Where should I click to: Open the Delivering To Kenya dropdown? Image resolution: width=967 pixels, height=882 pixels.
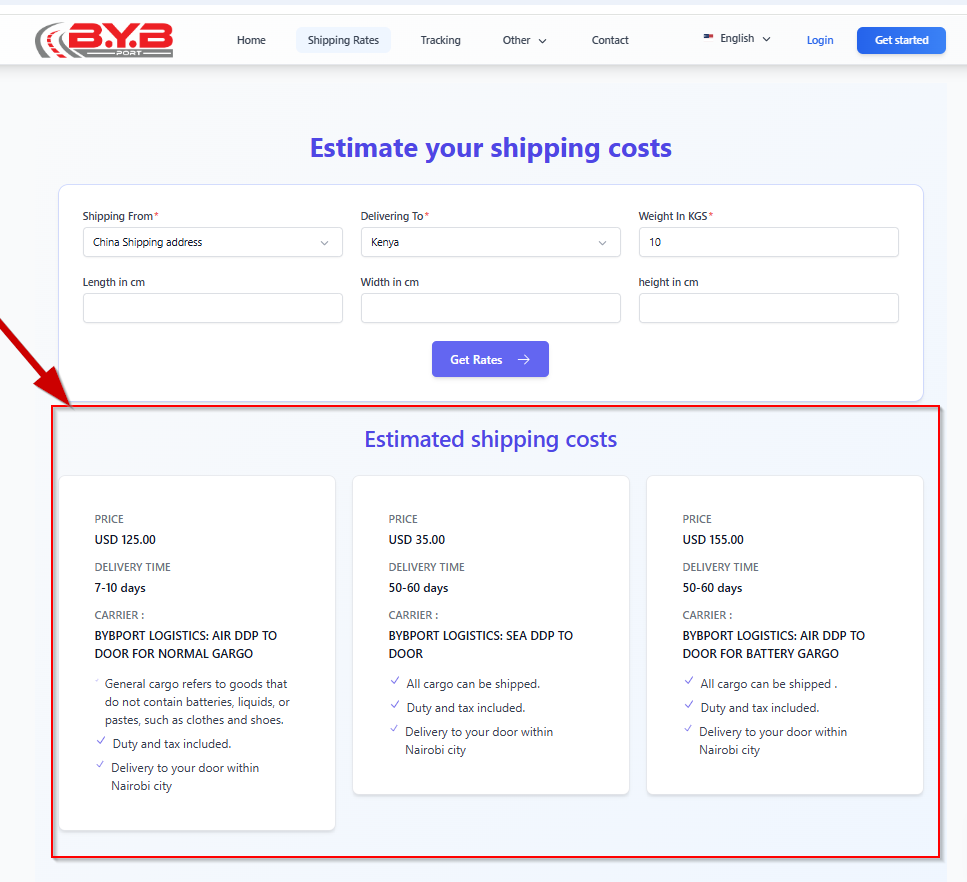pyautogui.click(x=490, y=242)
